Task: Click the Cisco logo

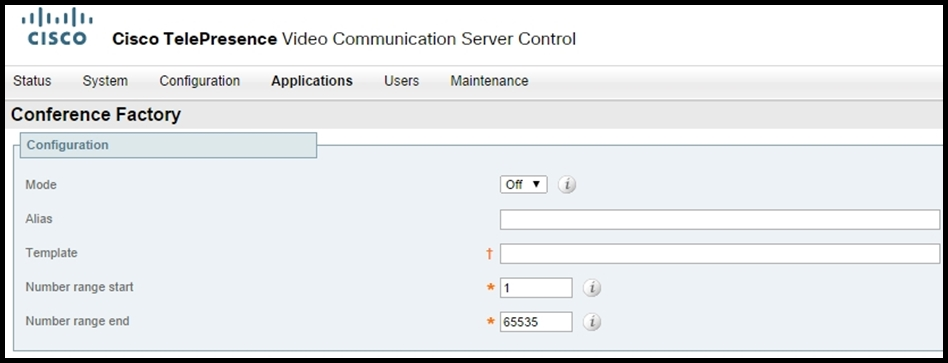Action: (57, 27)
